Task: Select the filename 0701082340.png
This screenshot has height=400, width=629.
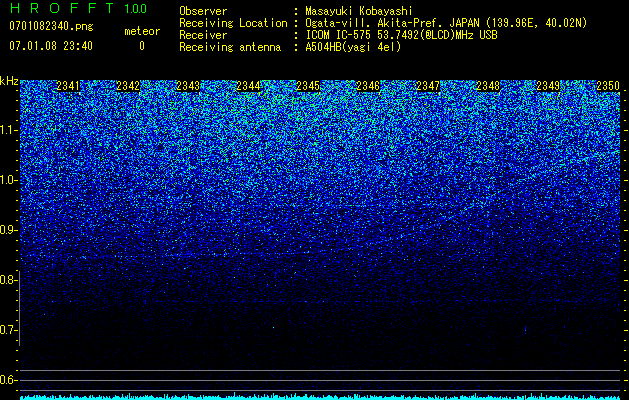Action: (51, 26)
